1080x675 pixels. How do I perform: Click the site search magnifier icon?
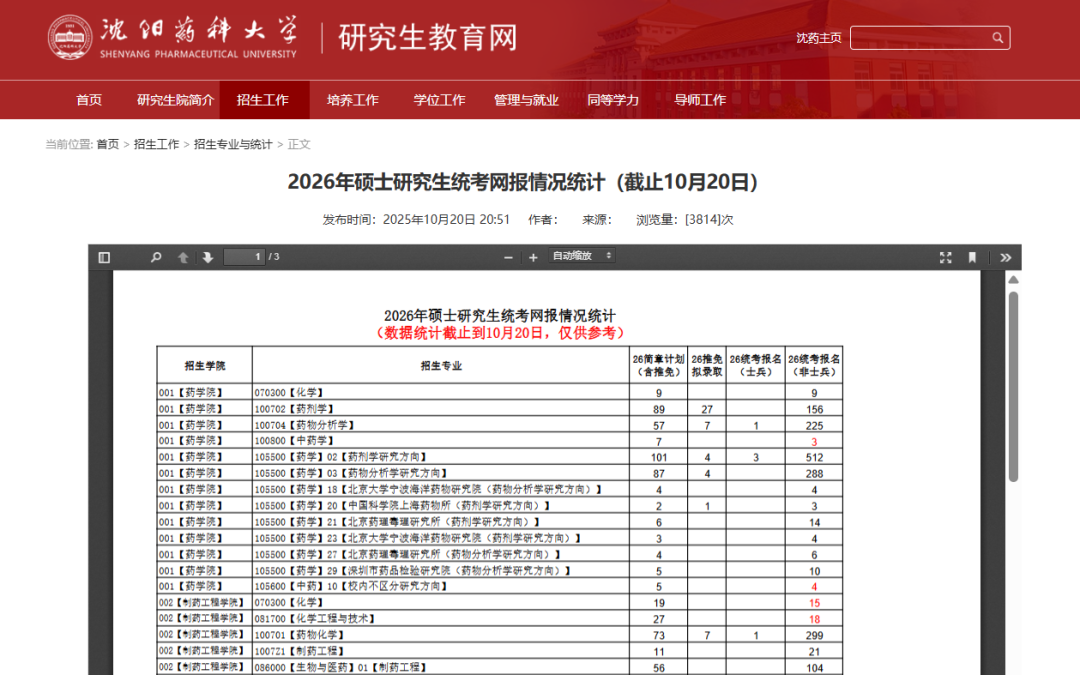tap(997, 38)
